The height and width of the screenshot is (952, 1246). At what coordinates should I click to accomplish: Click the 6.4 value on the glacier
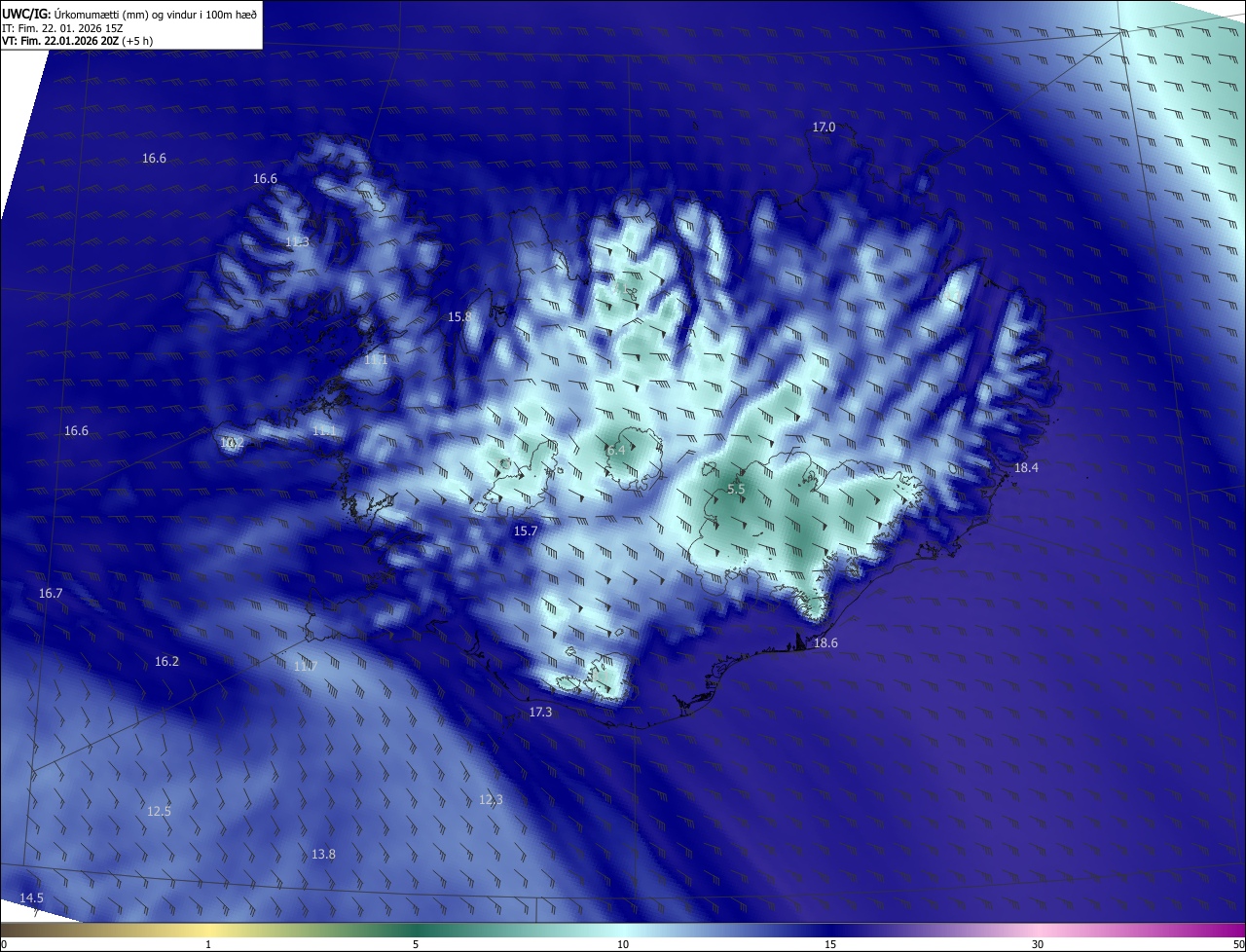(615, 450)
